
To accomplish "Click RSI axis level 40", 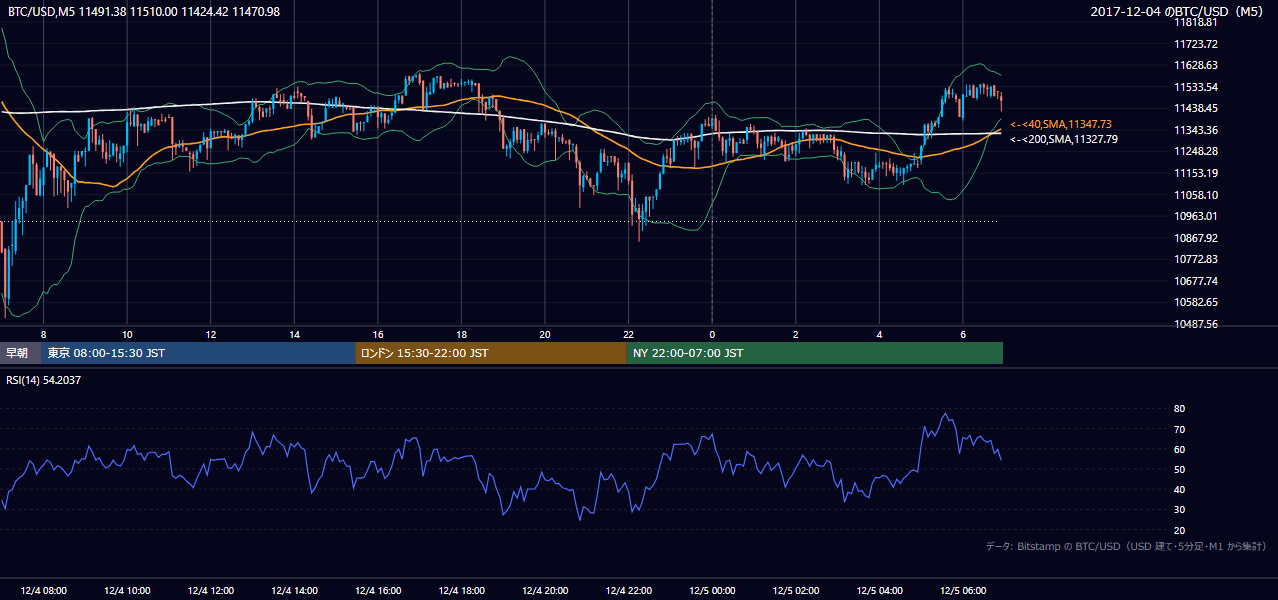I will pos(1179,490).
